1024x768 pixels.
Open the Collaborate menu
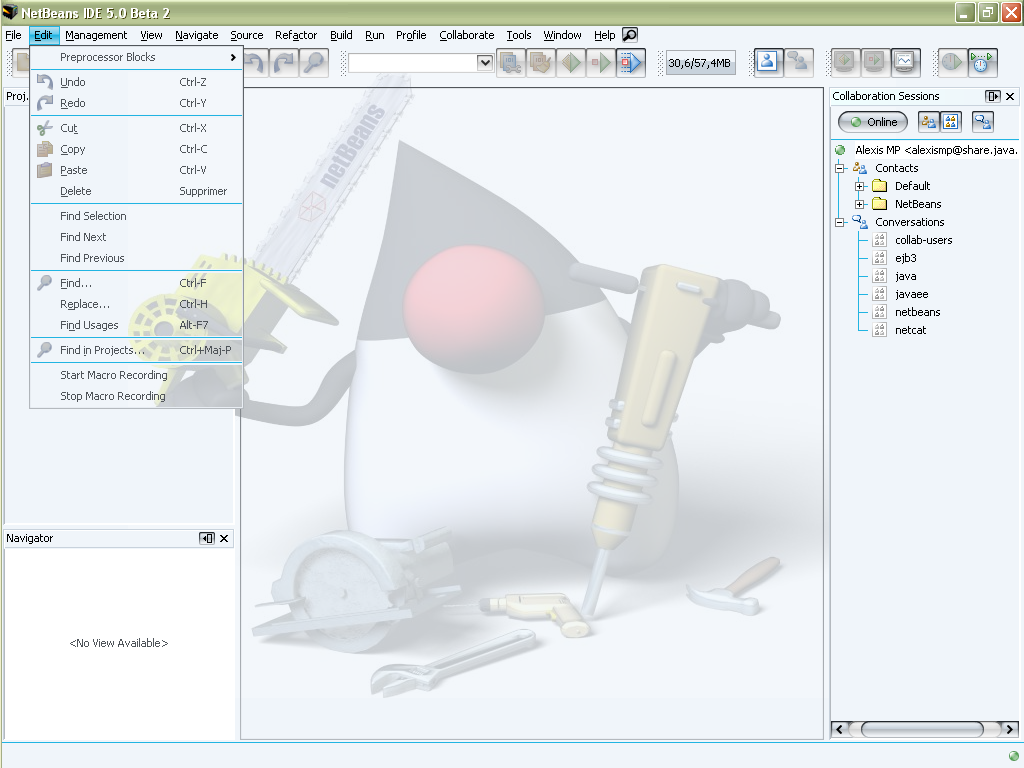pos(466,35)
